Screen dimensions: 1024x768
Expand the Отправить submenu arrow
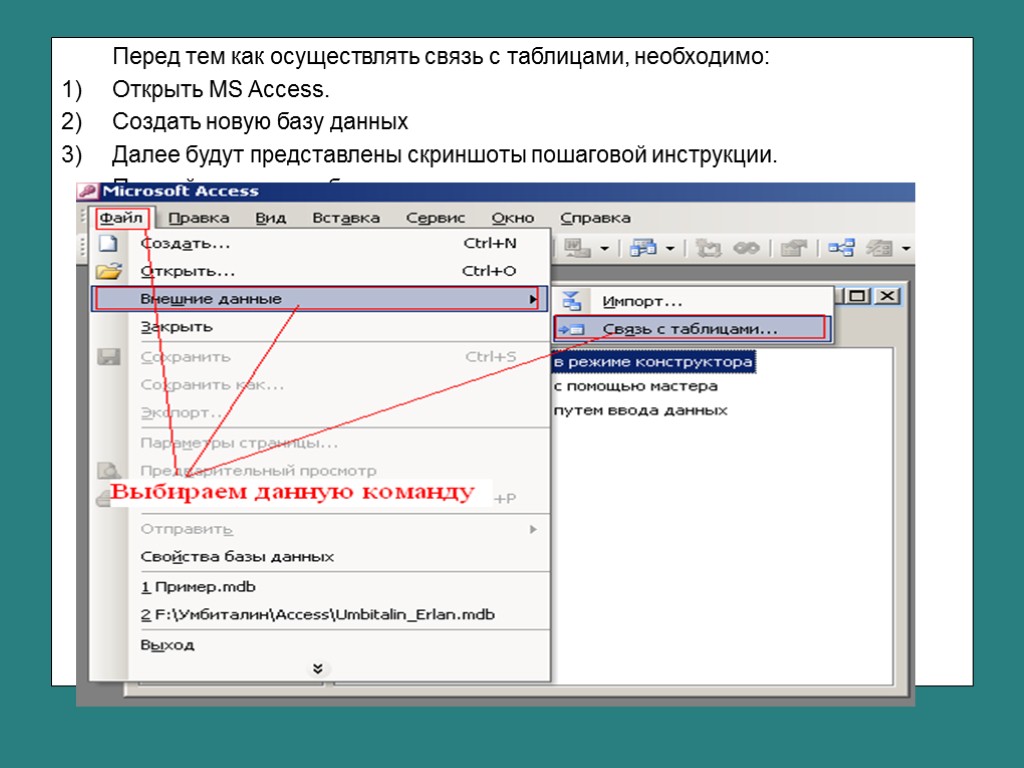pos(533,529)
